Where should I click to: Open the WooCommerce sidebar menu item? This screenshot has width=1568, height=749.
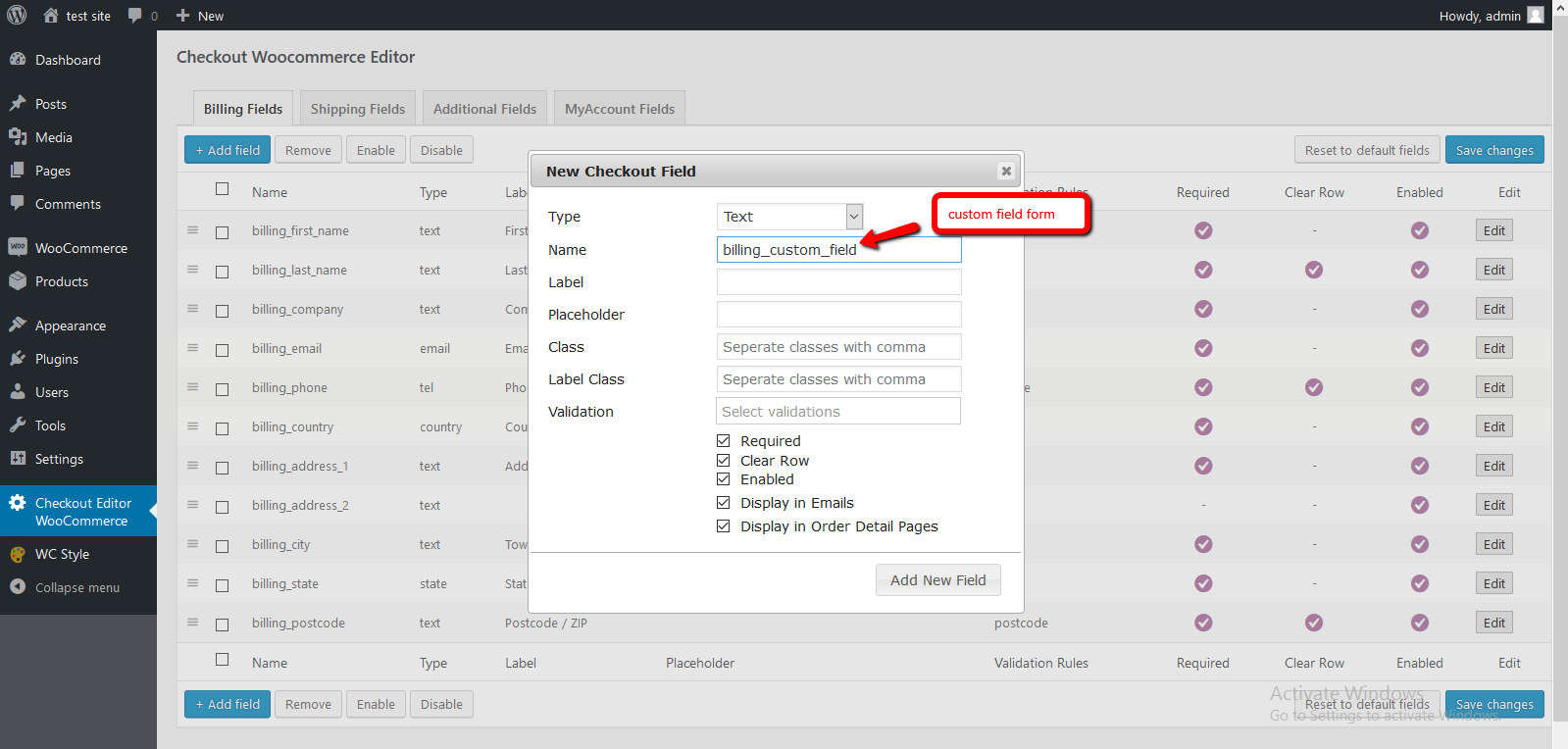pos(78,248)
